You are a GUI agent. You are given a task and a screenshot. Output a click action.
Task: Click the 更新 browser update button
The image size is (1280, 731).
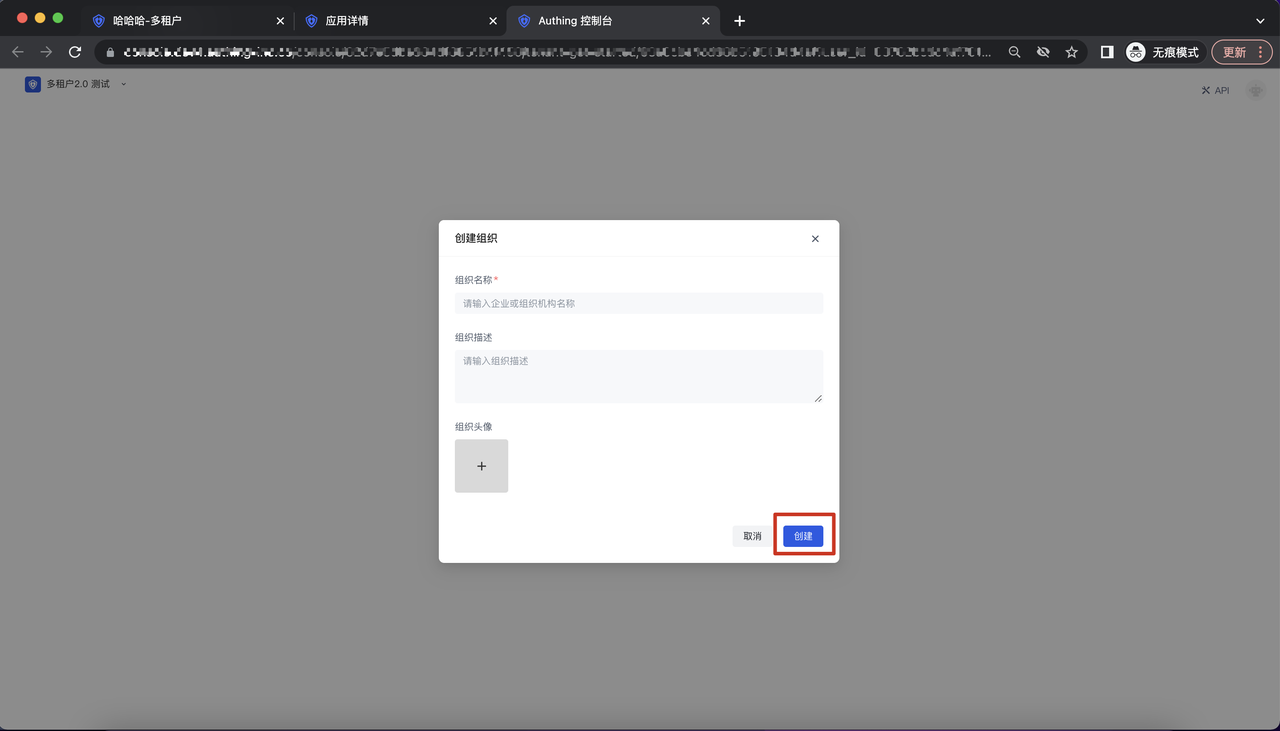pyautogui.click(x=1241, y=52)
